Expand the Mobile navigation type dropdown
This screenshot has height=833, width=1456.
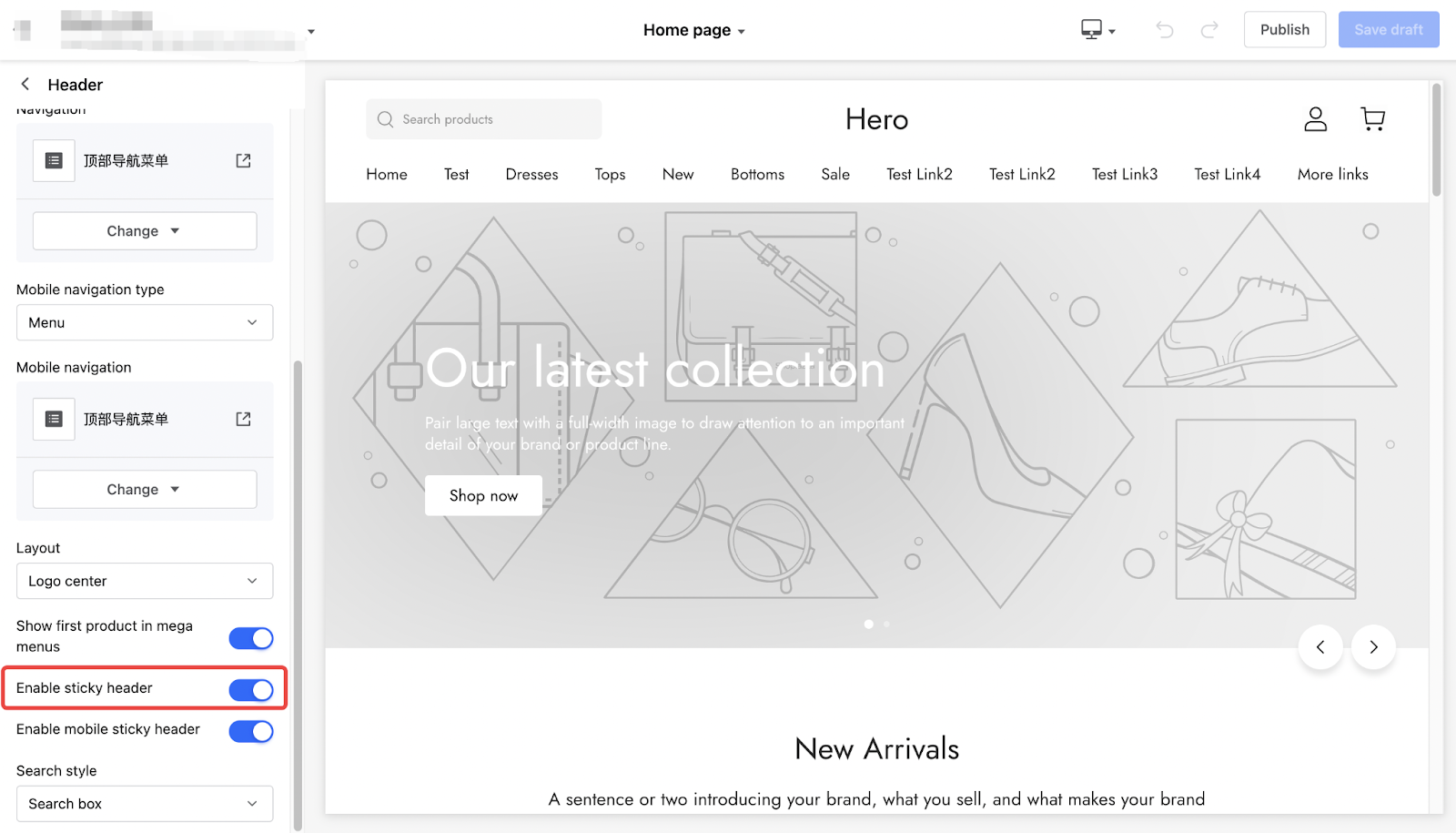coord(145,322)
